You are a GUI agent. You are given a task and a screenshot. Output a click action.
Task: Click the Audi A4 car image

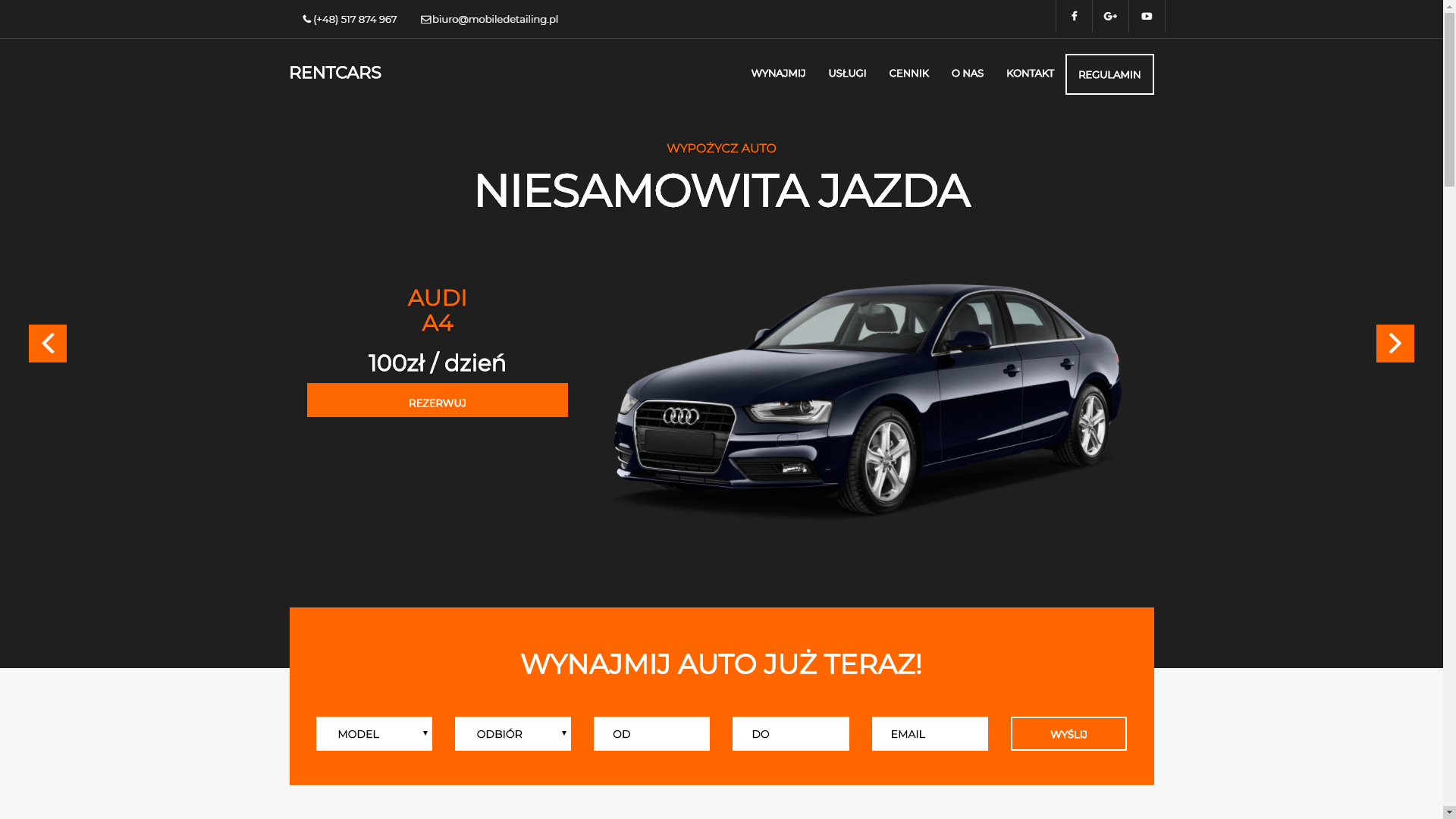click(x=867, y=400)
